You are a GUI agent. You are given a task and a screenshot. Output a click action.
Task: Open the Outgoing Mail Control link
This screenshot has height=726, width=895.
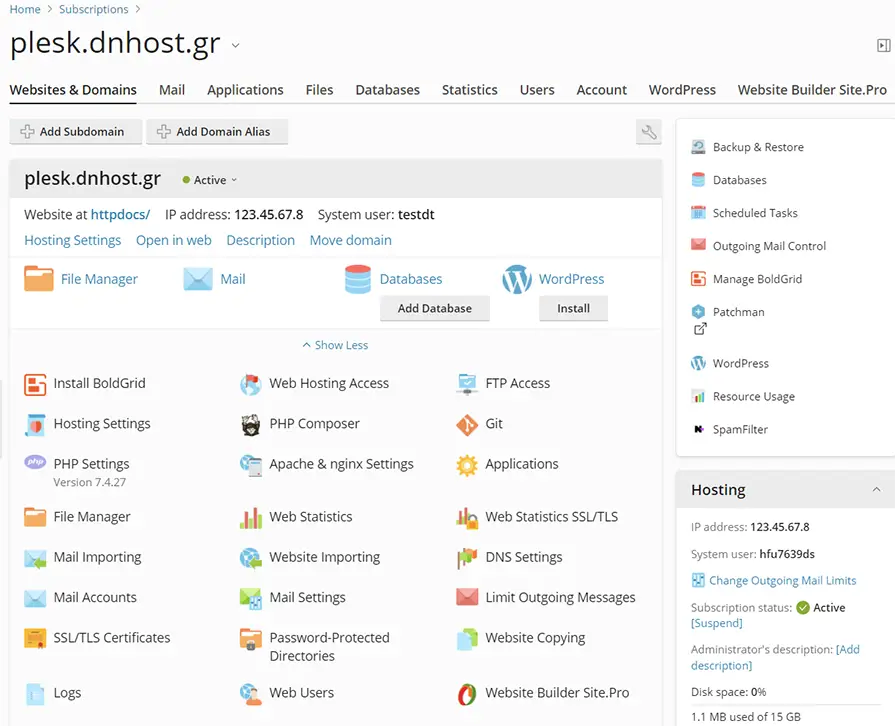click(769, 246)
